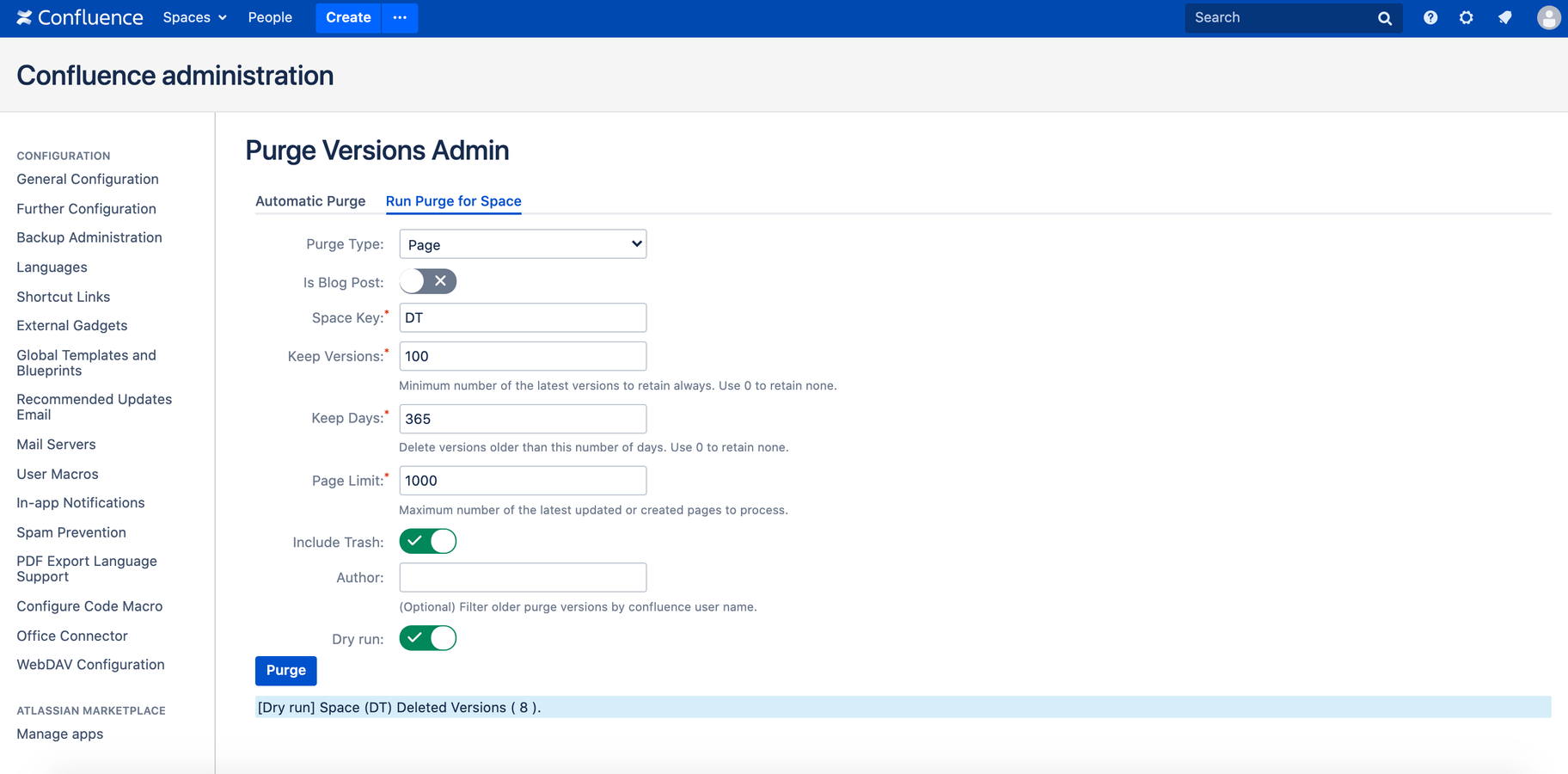Click the Keep Versions input field
Viewport: 1568px width, 774px height.
click(x=523, y=356)
